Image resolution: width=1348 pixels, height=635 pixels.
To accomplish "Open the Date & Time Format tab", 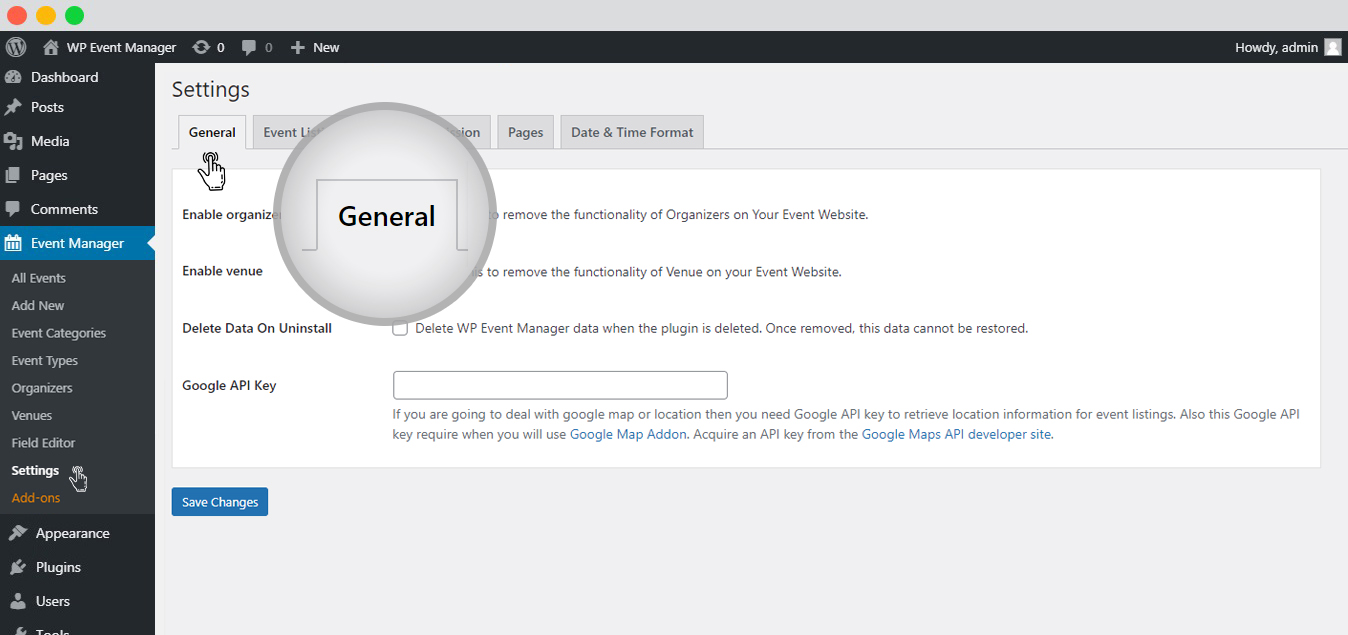I will point(632,132).
